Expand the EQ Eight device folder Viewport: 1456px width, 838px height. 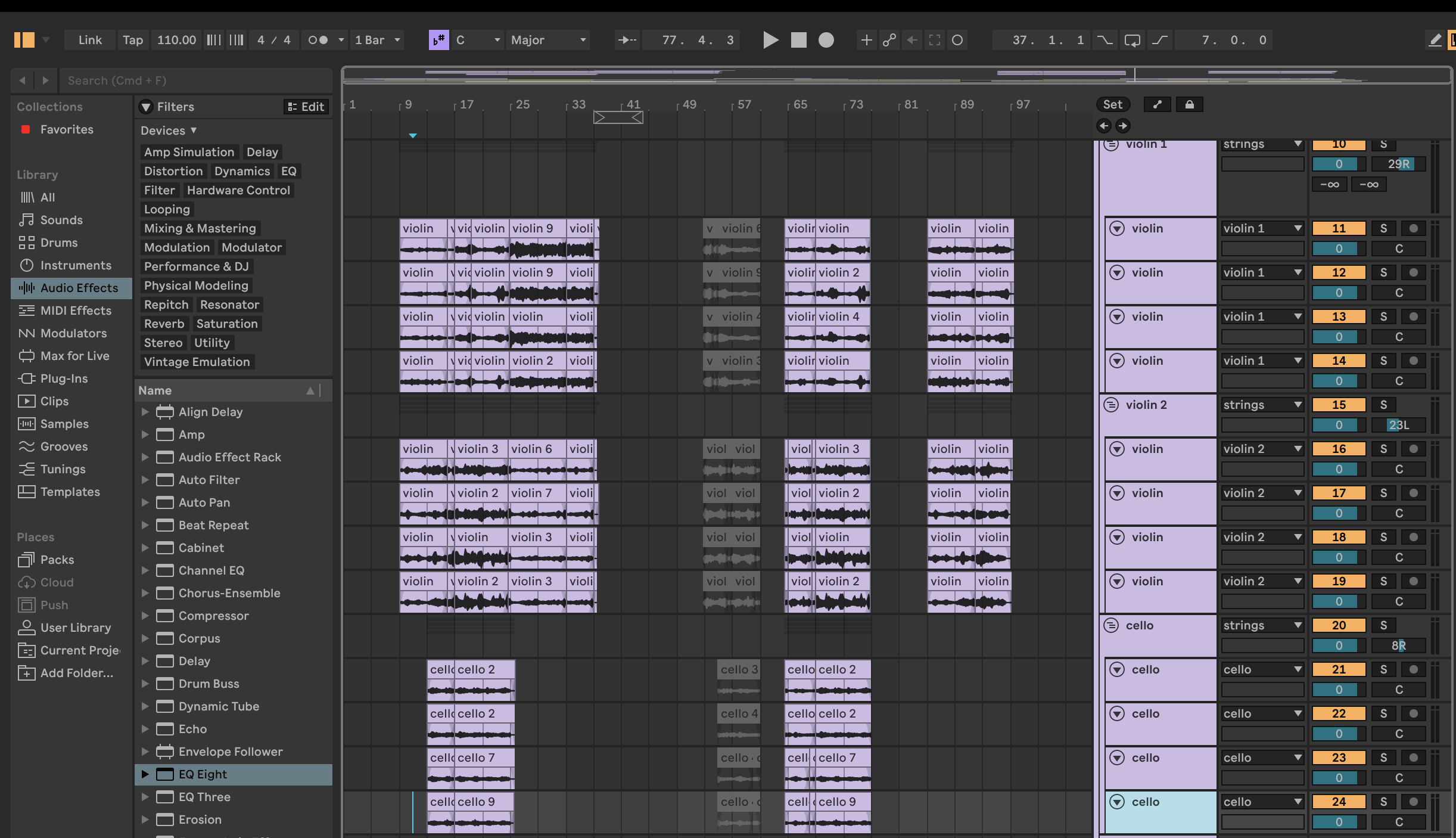tap(145, 774)
